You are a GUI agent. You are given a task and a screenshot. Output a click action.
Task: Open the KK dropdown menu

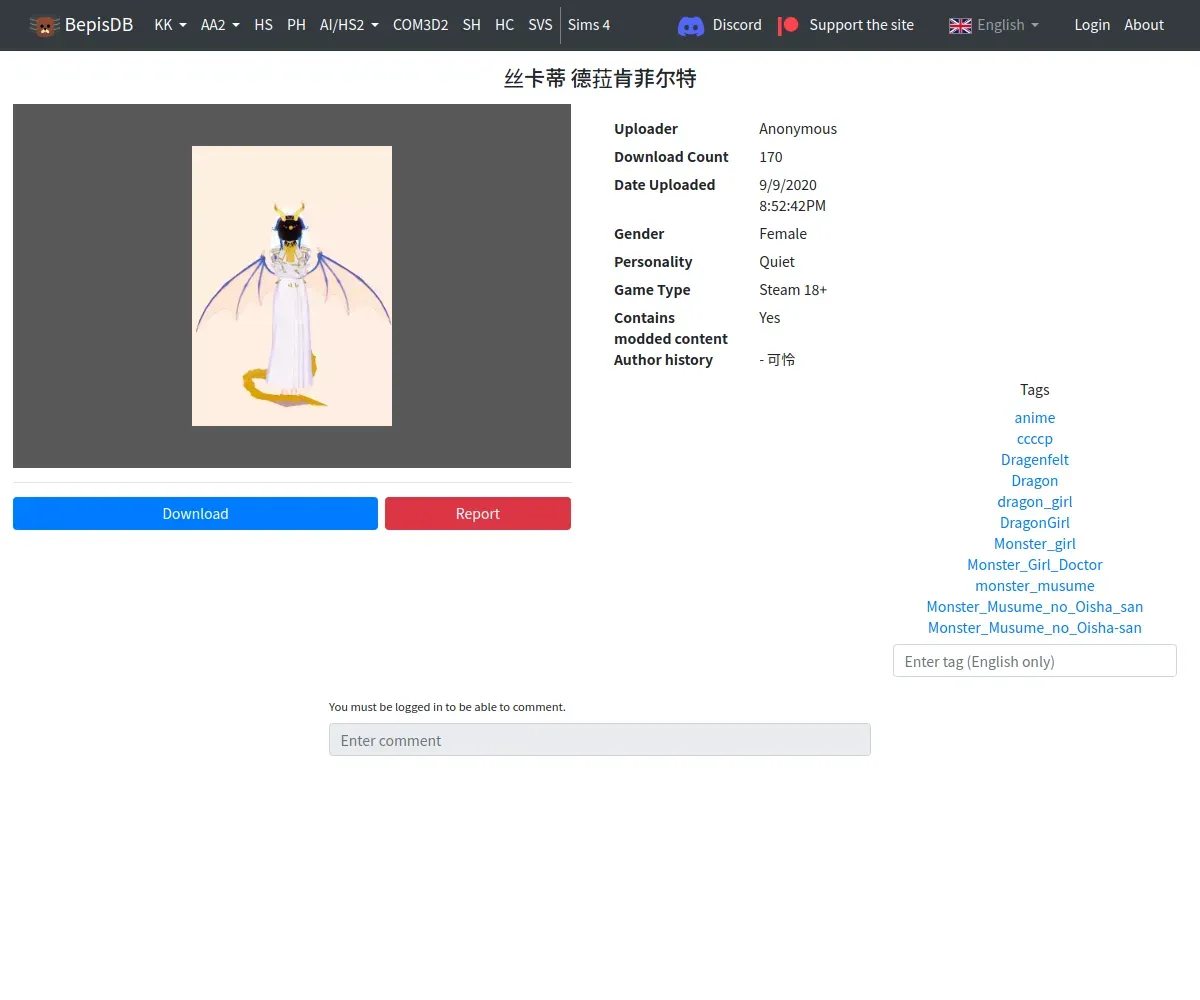click(170, 25)
